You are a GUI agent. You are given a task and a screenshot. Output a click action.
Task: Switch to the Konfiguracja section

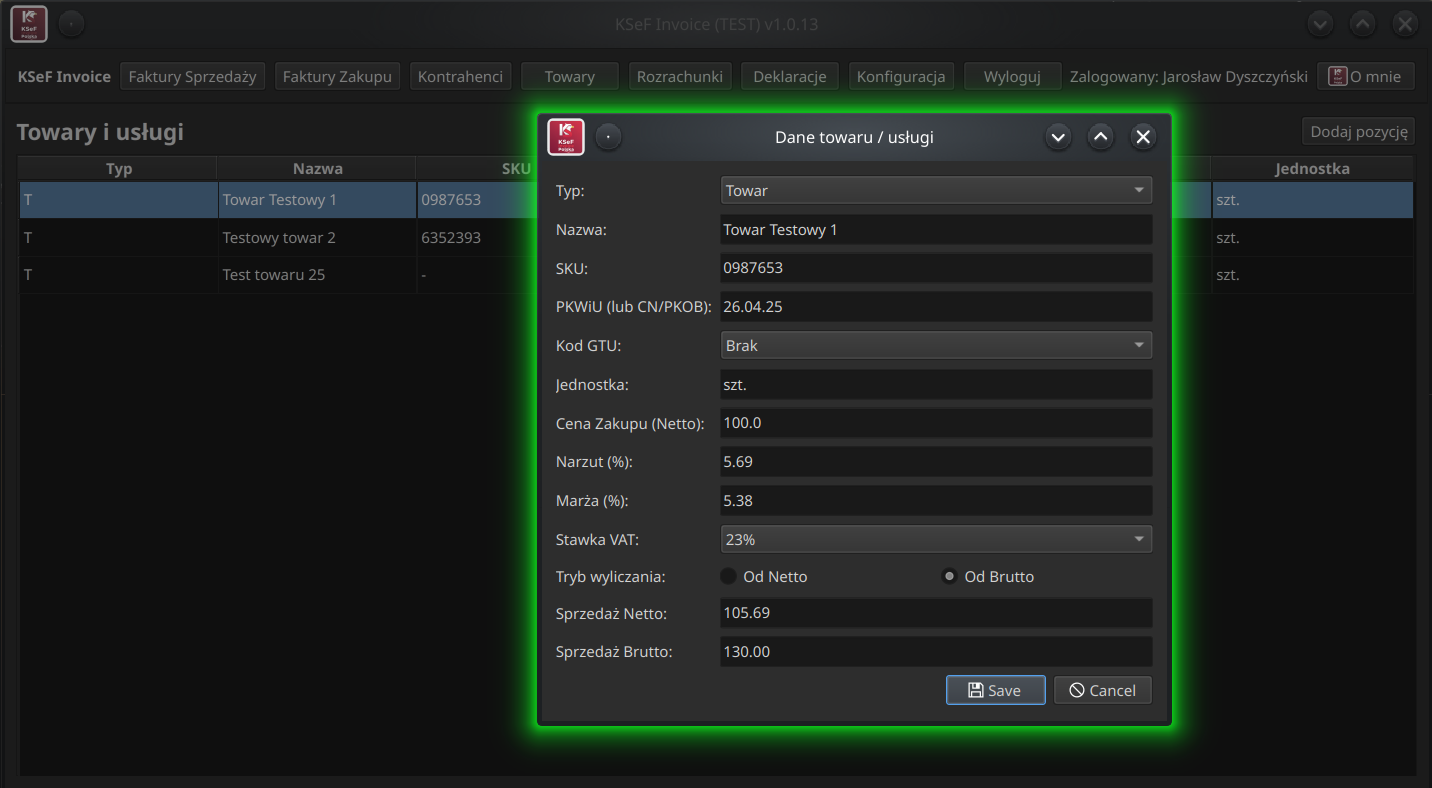901,76
